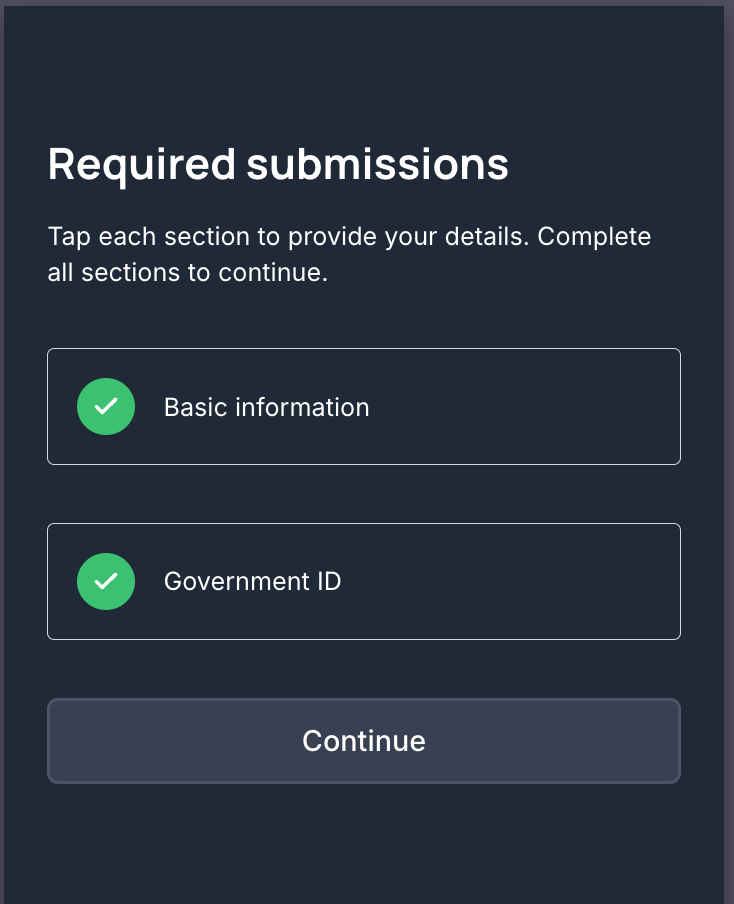734x904 pixels.
Task: Tap the completed status circle for Government ID
Action: pos(106,581)
